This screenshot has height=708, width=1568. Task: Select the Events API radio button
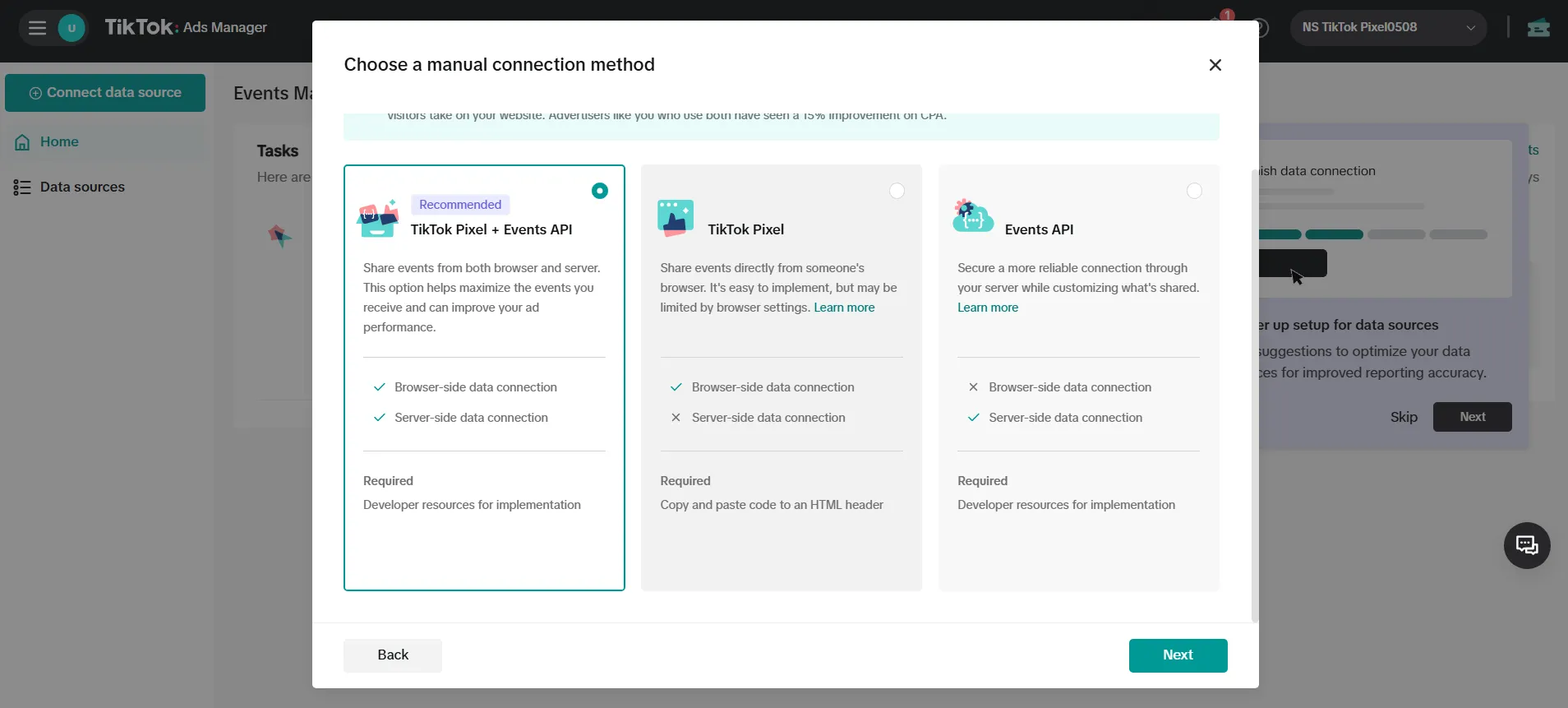1194,191
